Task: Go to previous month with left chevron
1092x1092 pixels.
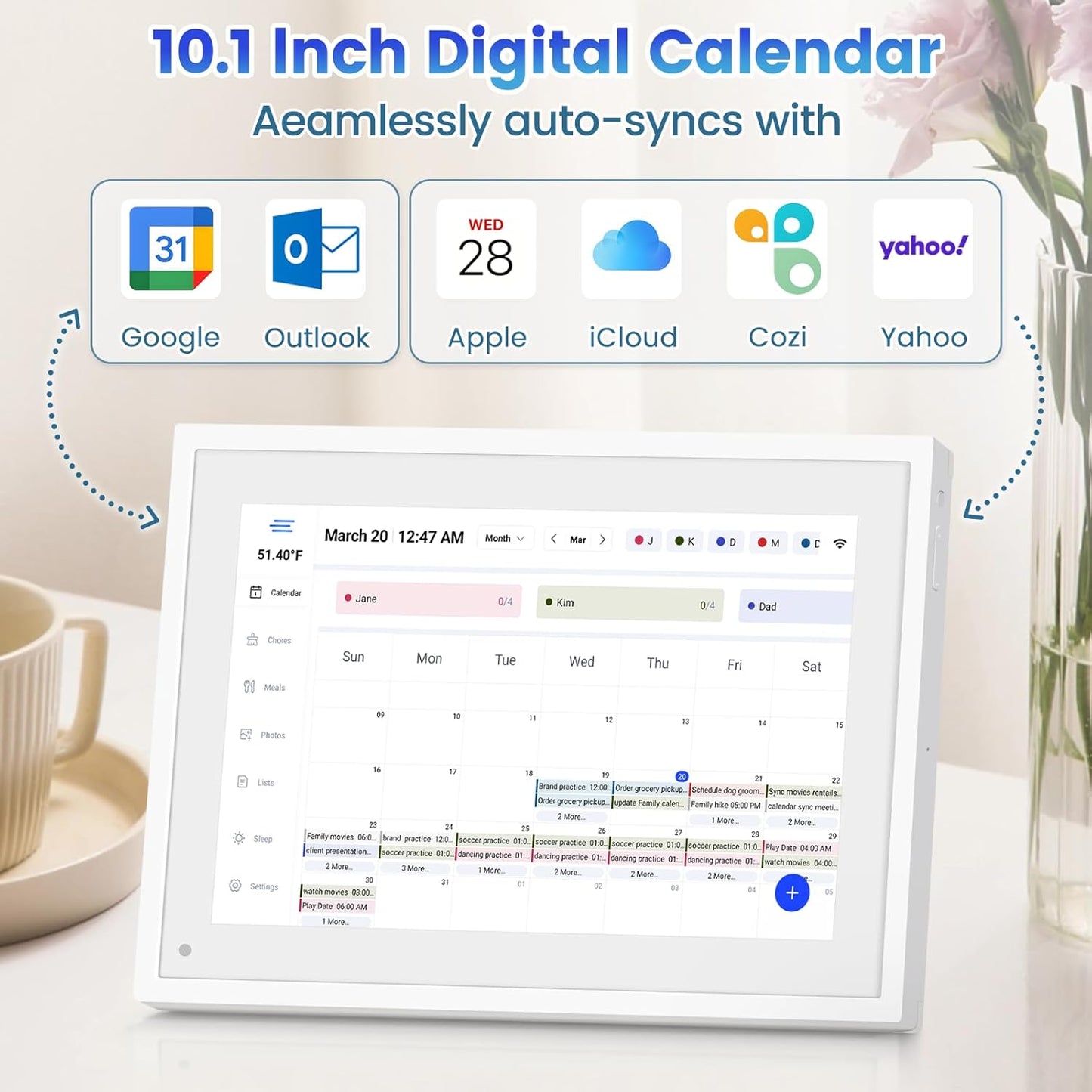Action: [x=554, y=539]
